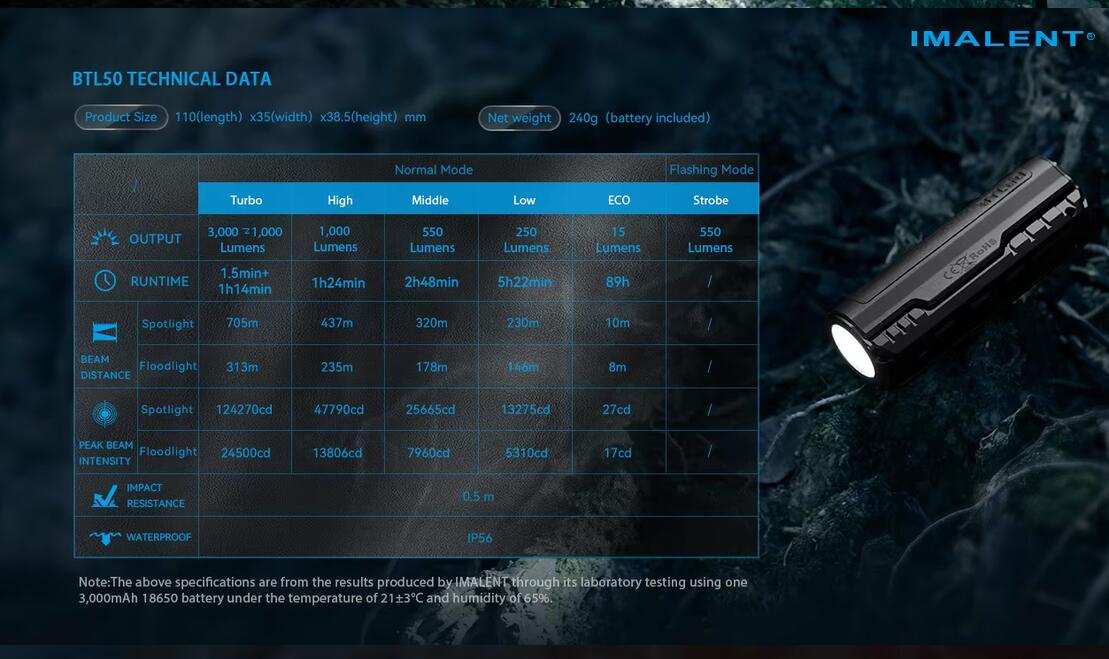Click the IP56 waterproof rating value
1109x659 pixels.
(x=480, y=538)
